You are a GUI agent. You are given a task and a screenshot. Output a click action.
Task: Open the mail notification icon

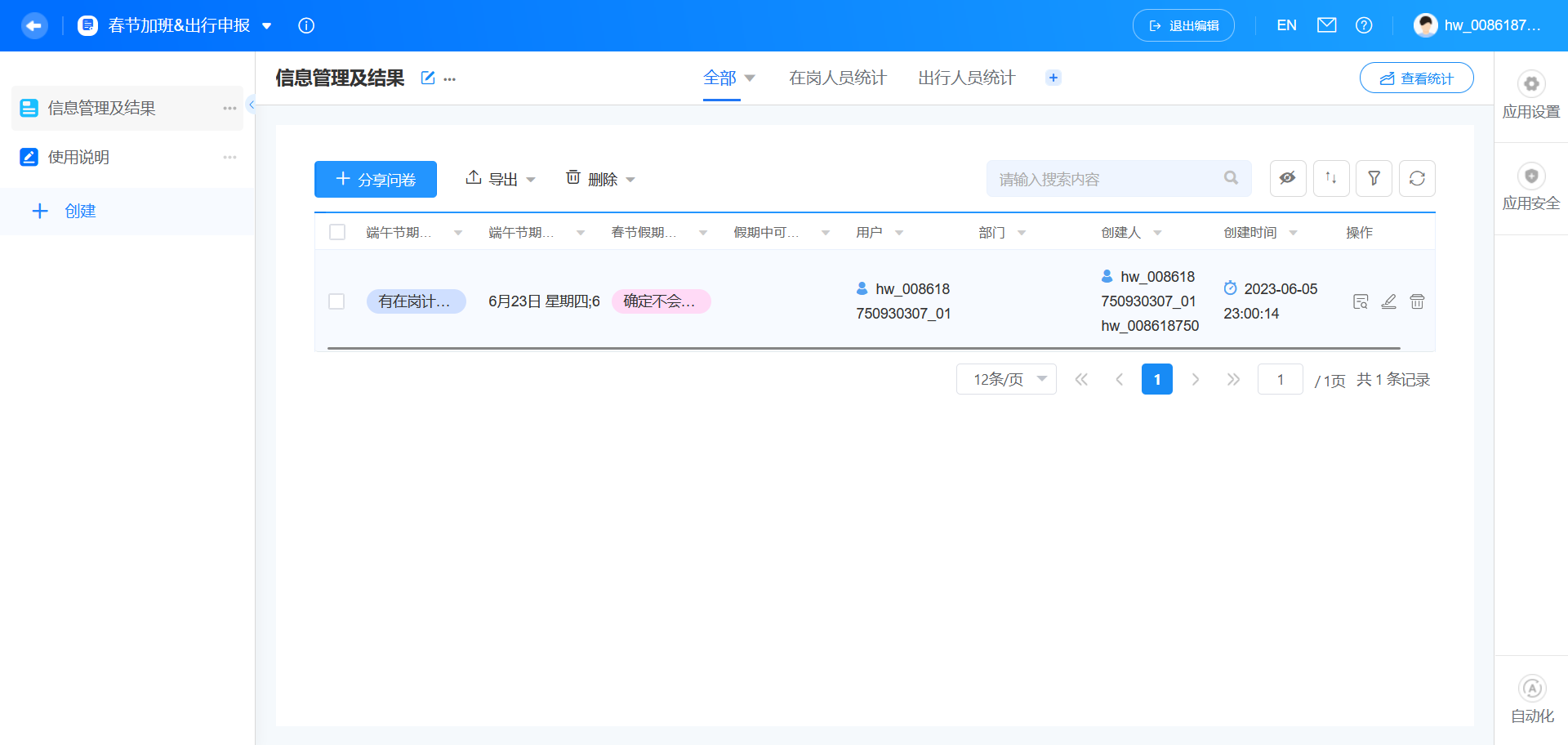[1326, 25]
